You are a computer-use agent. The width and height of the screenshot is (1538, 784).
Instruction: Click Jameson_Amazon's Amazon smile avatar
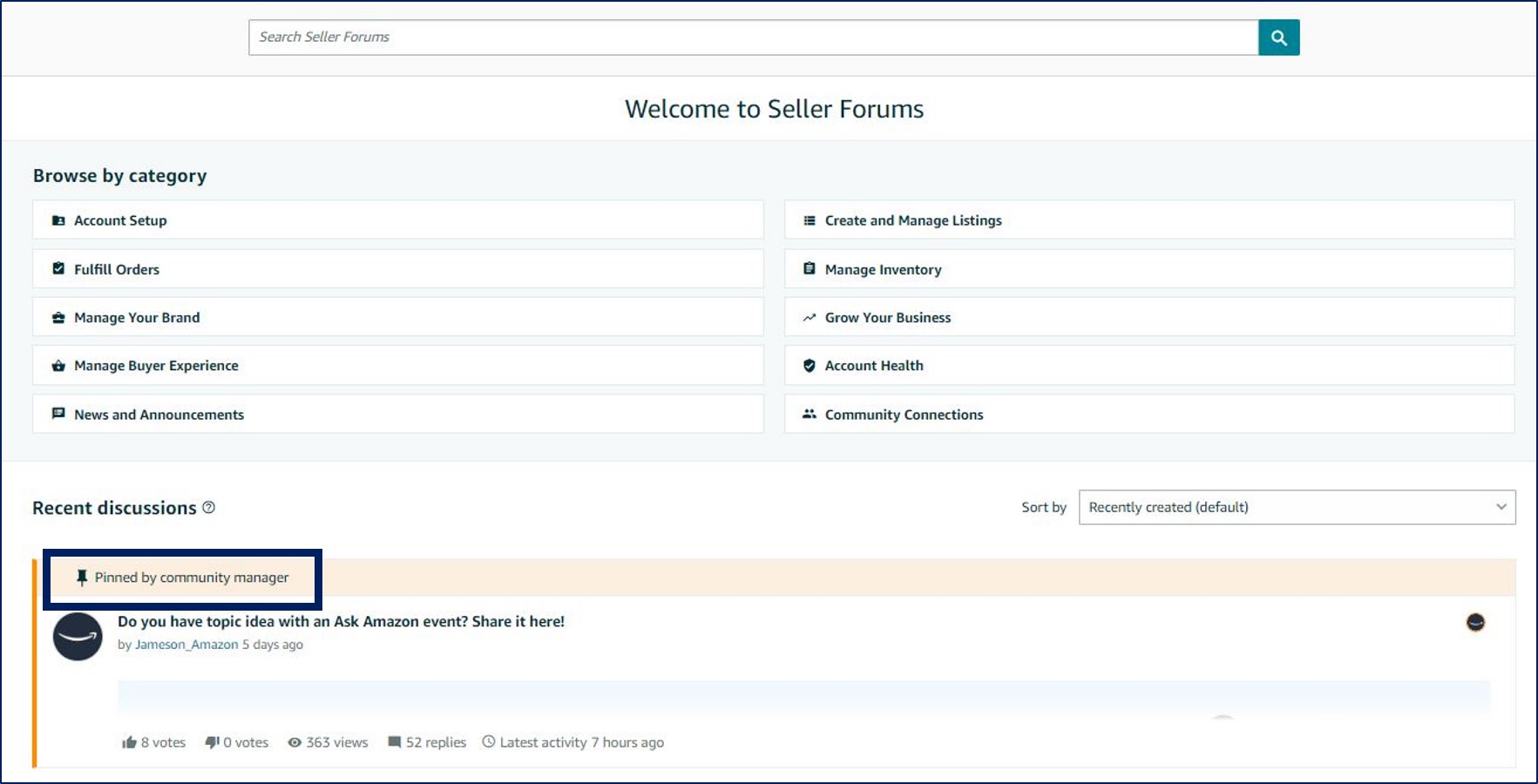pos(78,637)
